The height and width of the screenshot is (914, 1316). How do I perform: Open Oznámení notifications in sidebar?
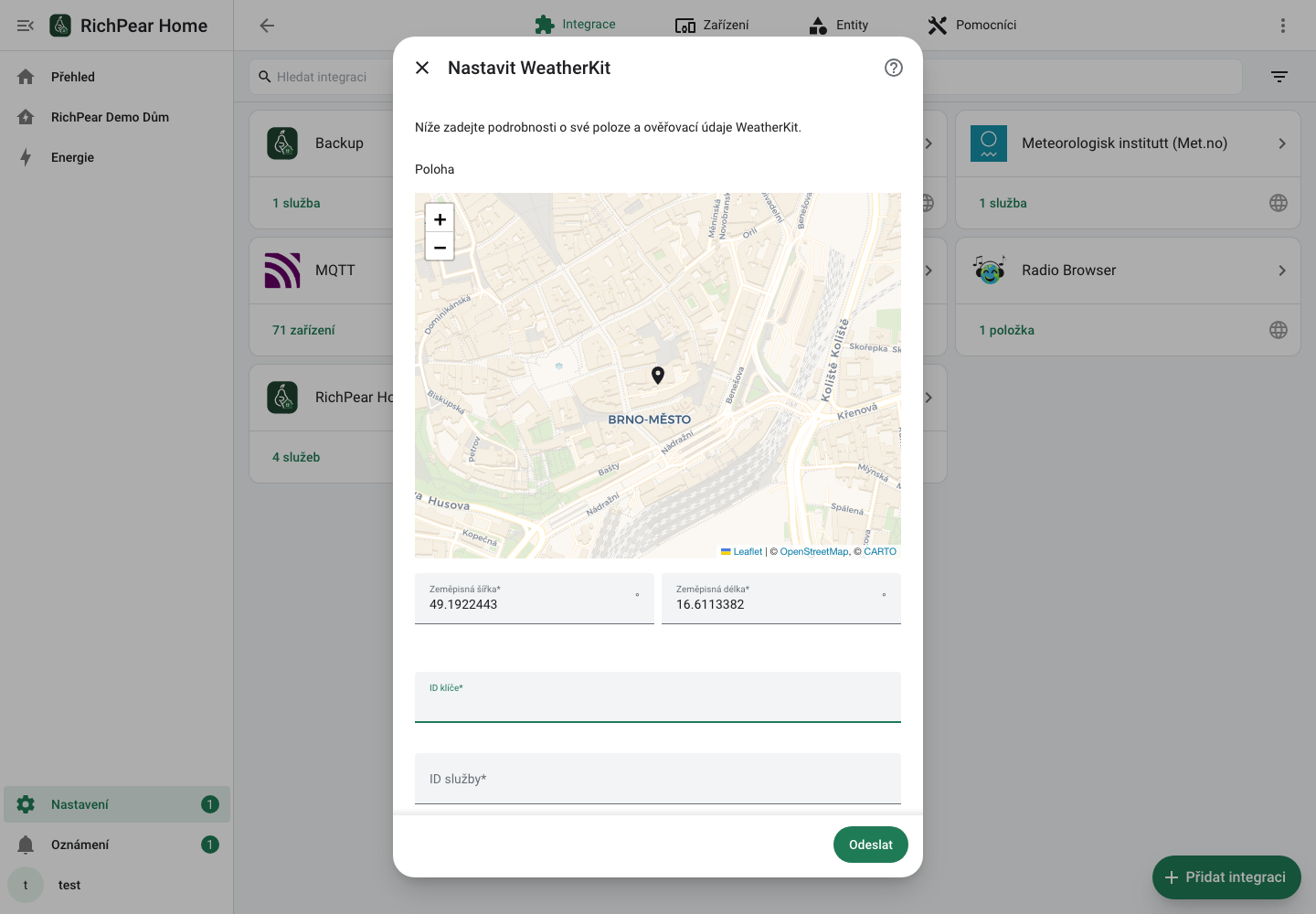tap(117, 845)
